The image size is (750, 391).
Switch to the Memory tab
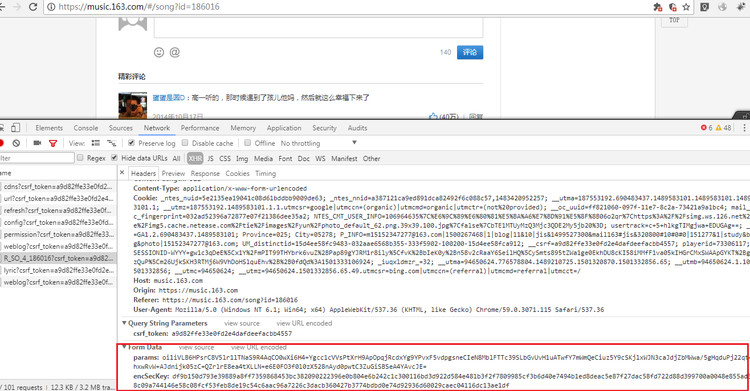(x=243, y=128)
